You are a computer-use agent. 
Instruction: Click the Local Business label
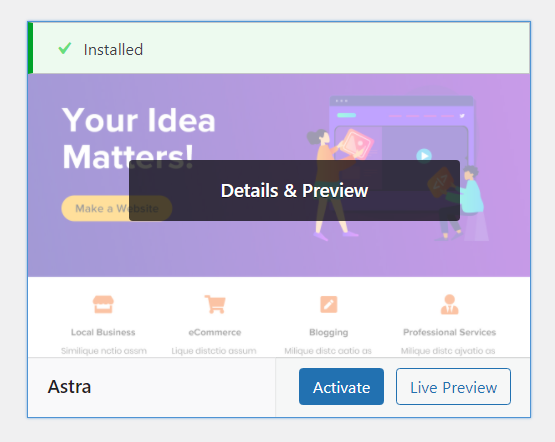click(103, 332)
